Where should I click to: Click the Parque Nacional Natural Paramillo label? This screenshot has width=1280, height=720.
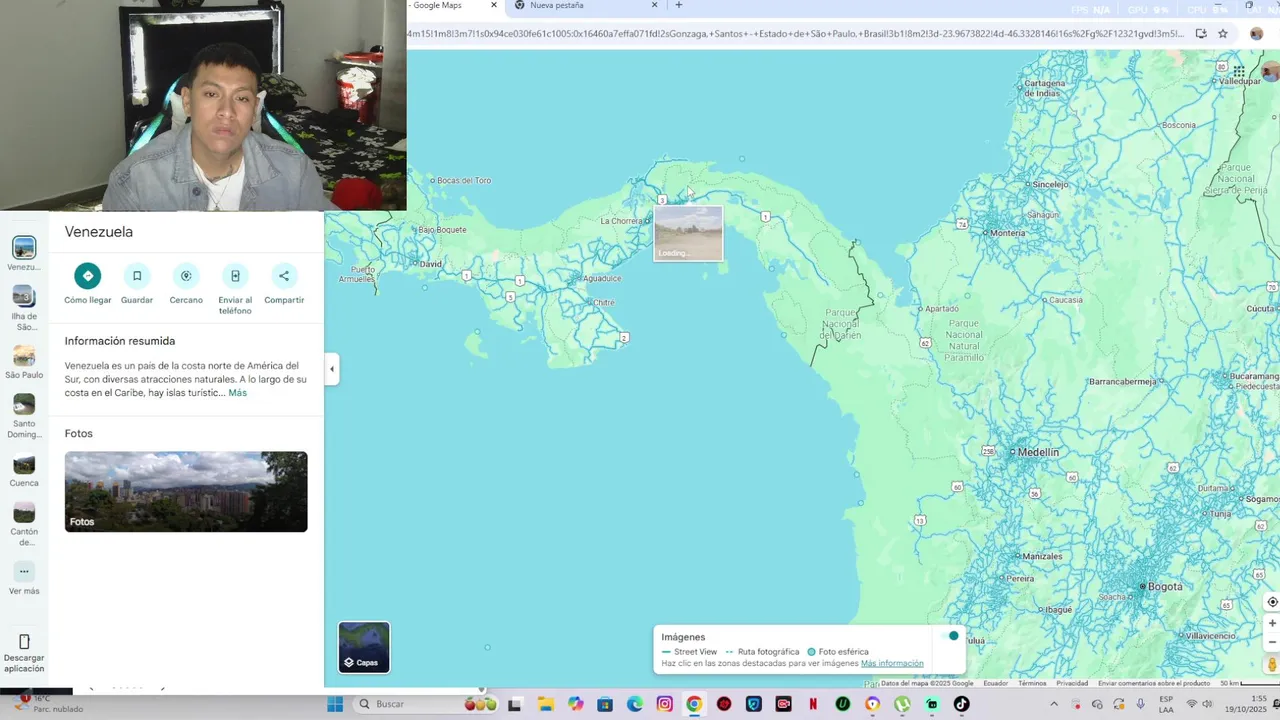click(964, 340)
